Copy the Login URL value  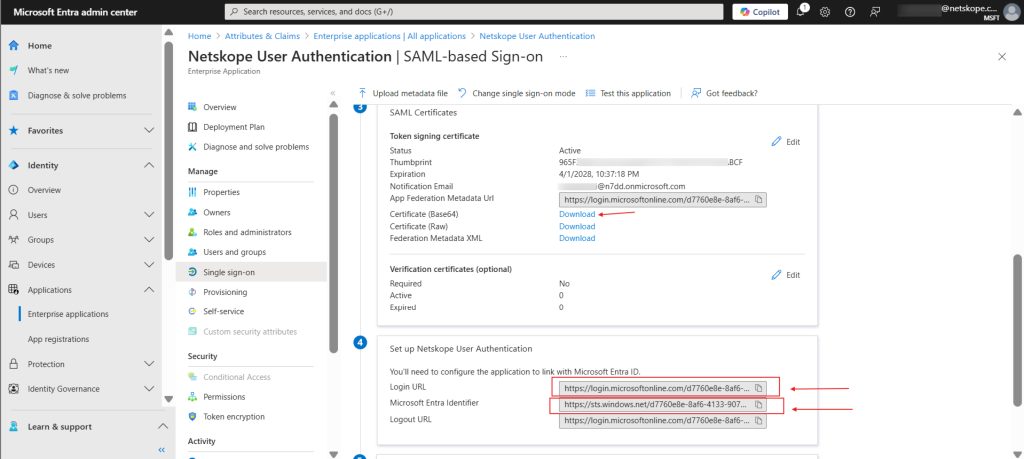pos(759,388)
